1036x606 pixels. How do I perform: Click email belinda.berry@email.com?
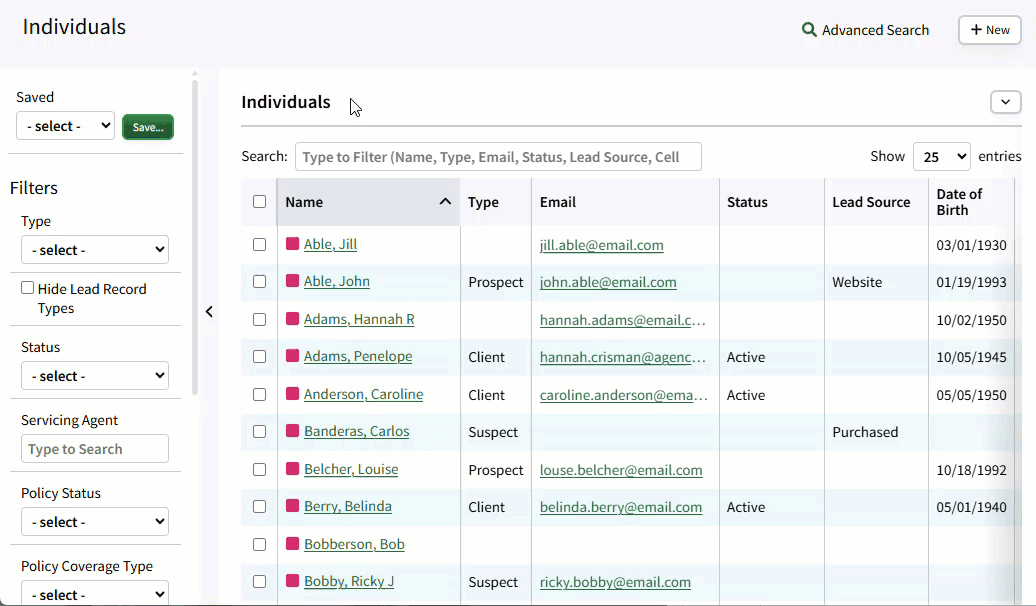click(621, 507)
